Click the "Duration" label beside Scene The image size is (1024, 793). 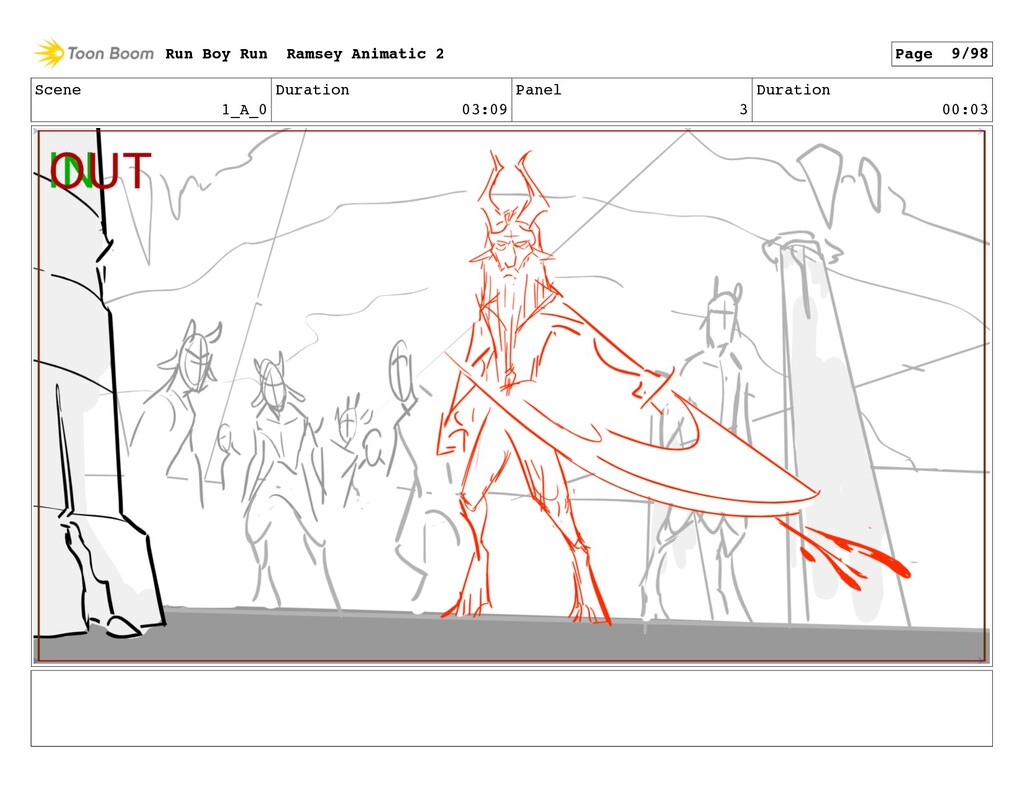pyautogui.click(x=312, y=89)
